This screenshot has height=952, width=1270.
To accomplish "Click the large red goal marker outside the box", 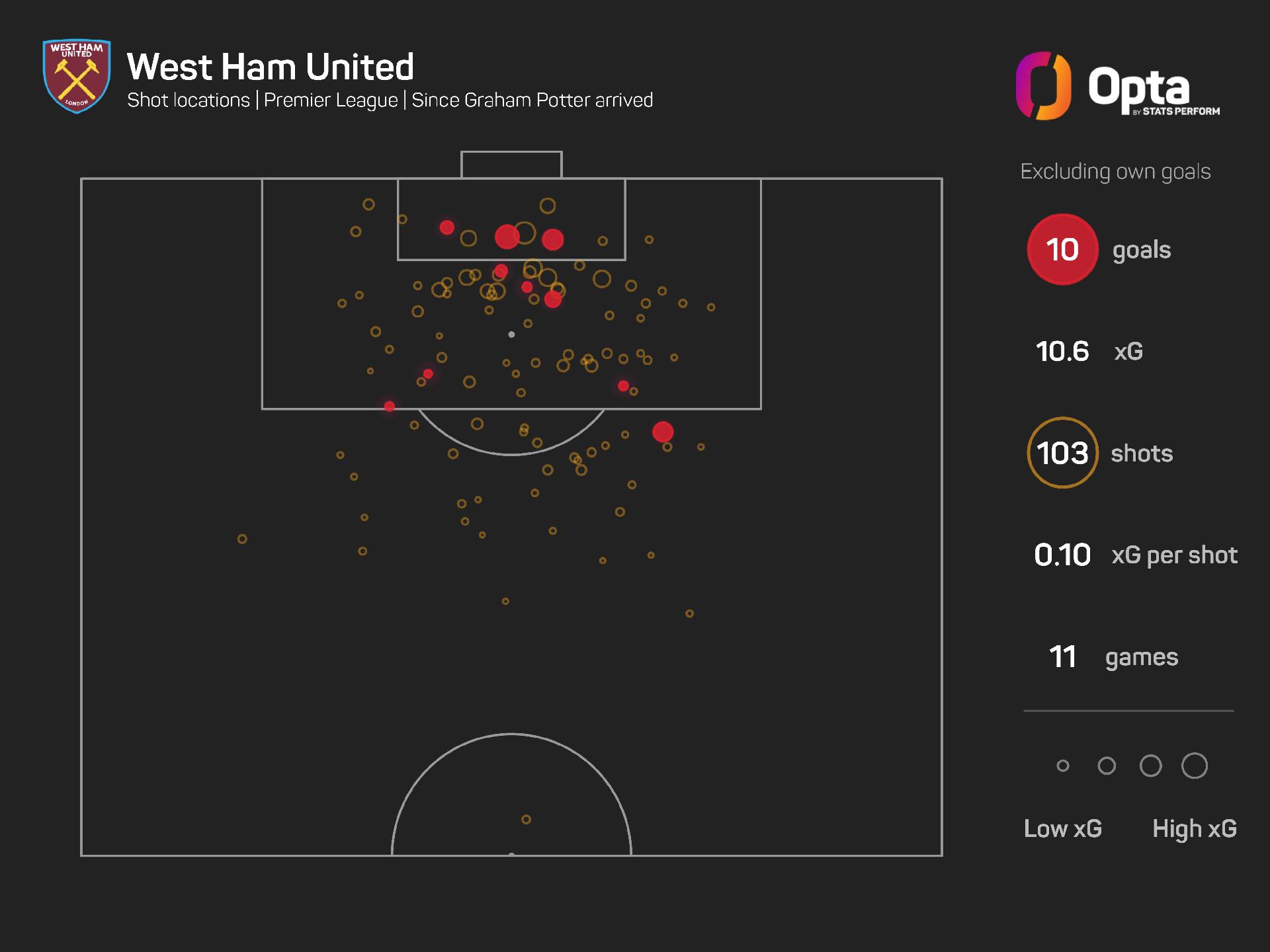I will click(663, 432).
